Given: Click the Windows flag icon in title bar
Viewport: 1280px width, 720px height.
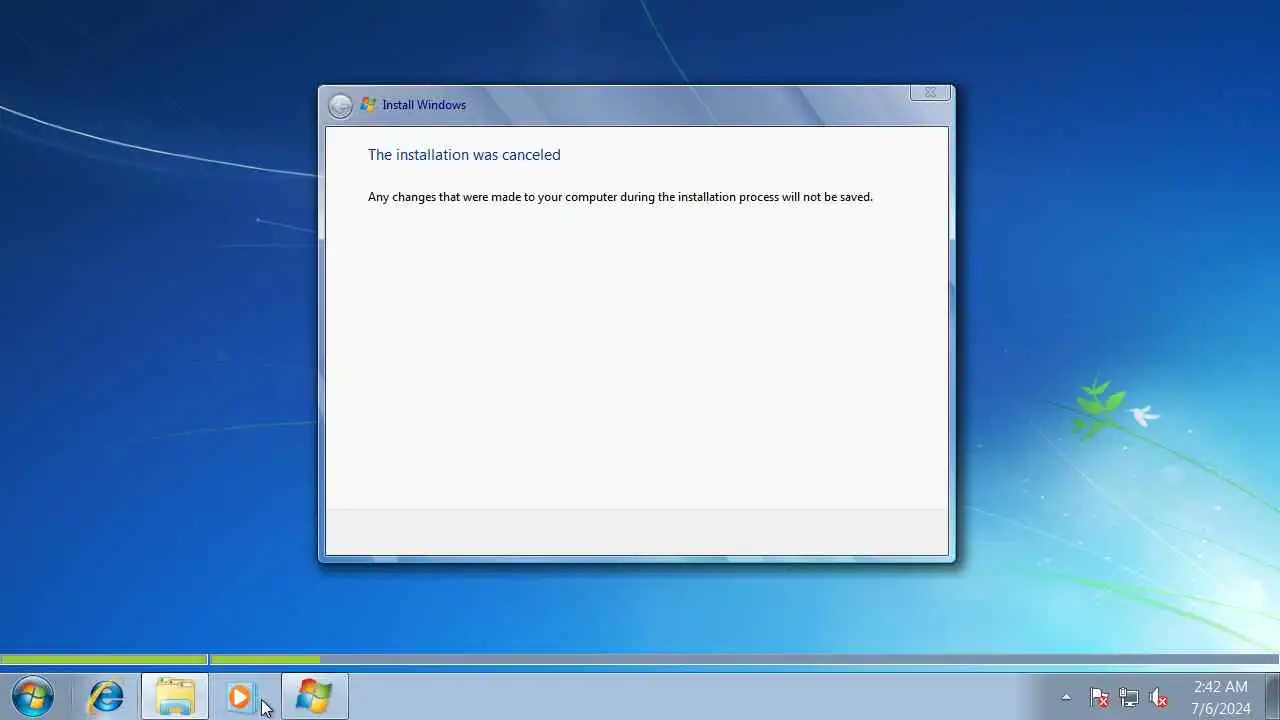Looking at the screenshot, I should click(x=368, y=104).
